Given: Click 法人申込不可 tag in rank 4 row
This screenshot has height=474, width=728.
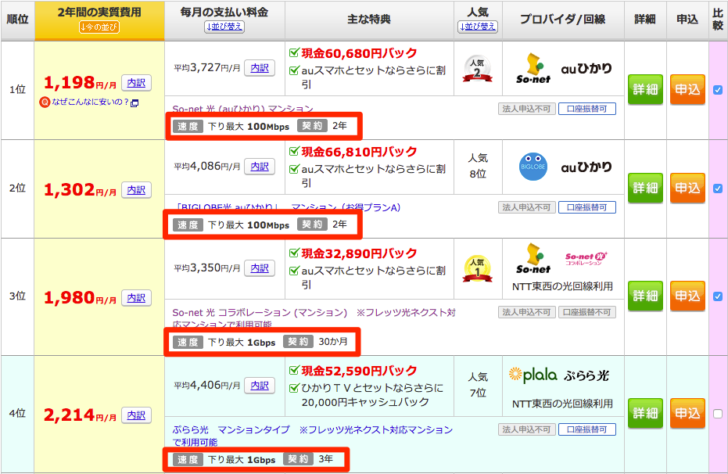Looking at the screenshot, I should pyautogui.click(x=526, y=429).
